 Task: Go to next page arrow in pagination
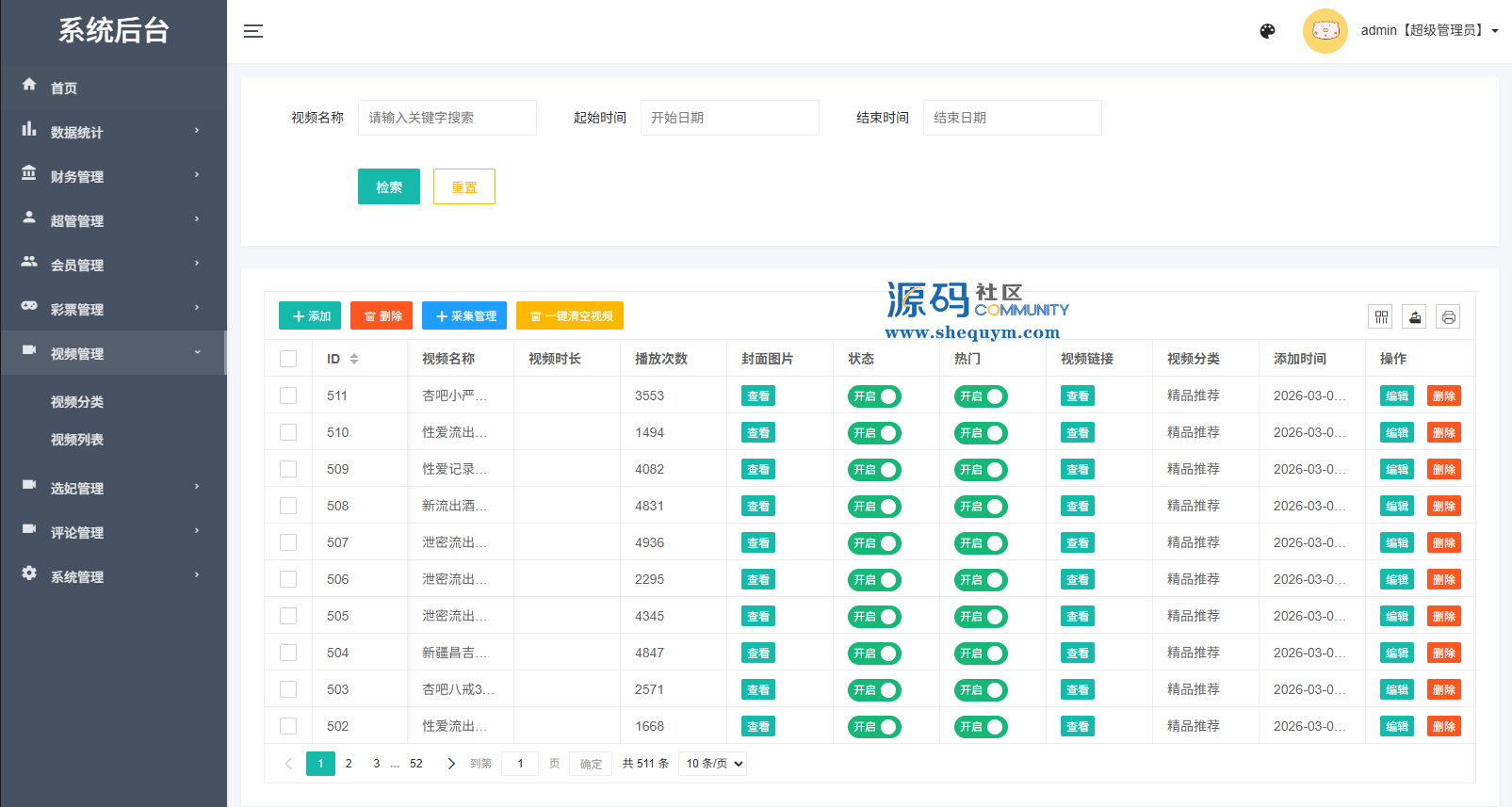pyautogui.click(x=450, y=764)
